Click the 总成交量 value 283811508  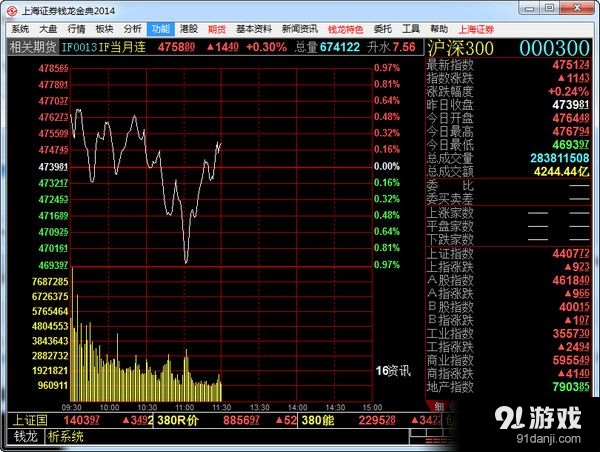coord(560,158)
